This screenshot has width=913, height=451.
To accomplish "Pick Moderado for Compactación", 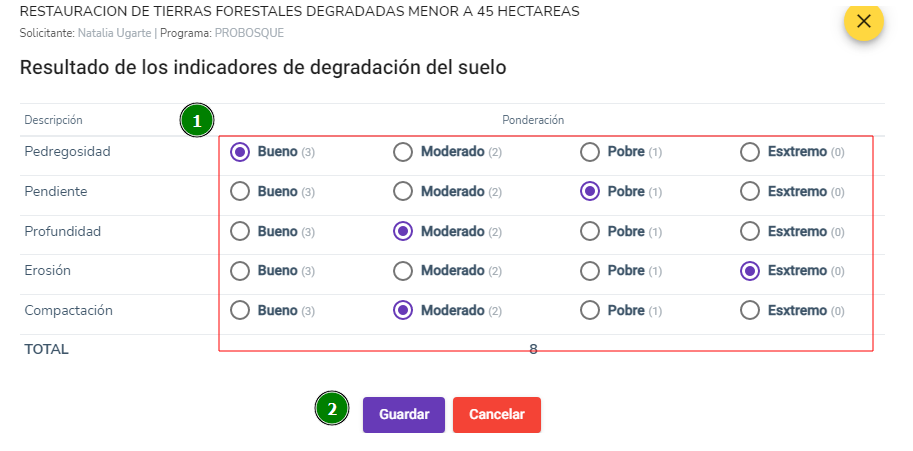I will click(x=403, y=311).
